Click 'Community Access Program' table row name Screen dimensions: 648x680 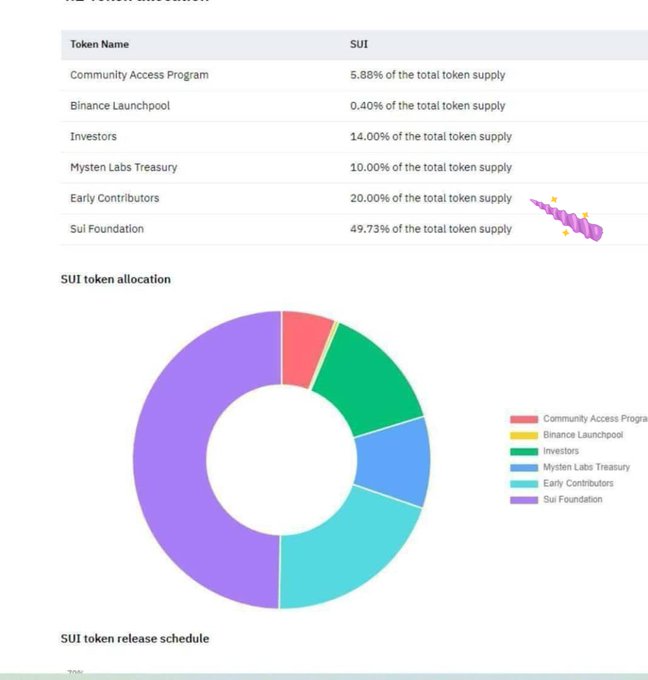pos(139,75)
